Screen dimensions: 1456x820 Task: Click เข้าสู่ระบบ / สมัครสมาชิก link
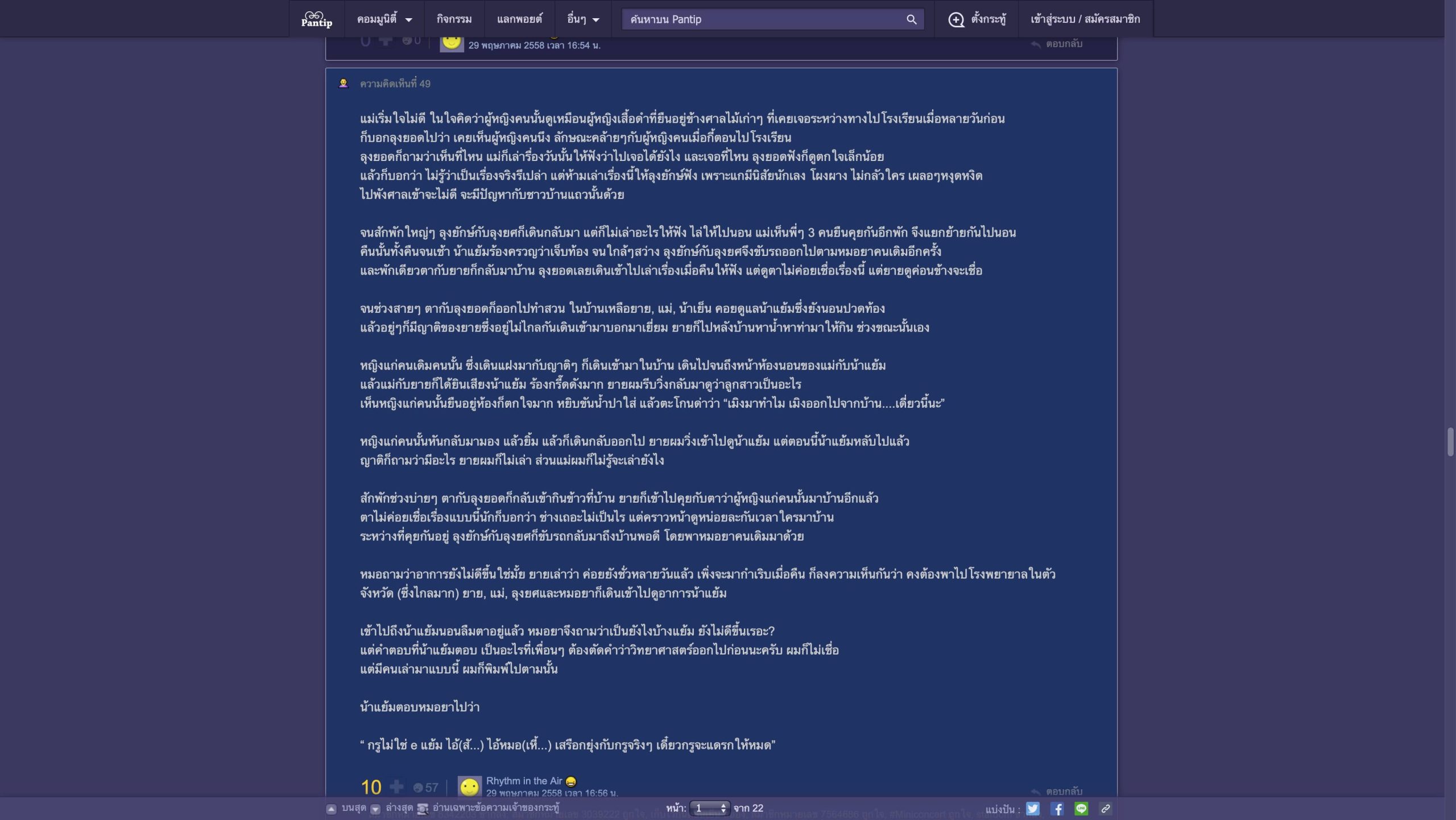[x=1085, y=19]
